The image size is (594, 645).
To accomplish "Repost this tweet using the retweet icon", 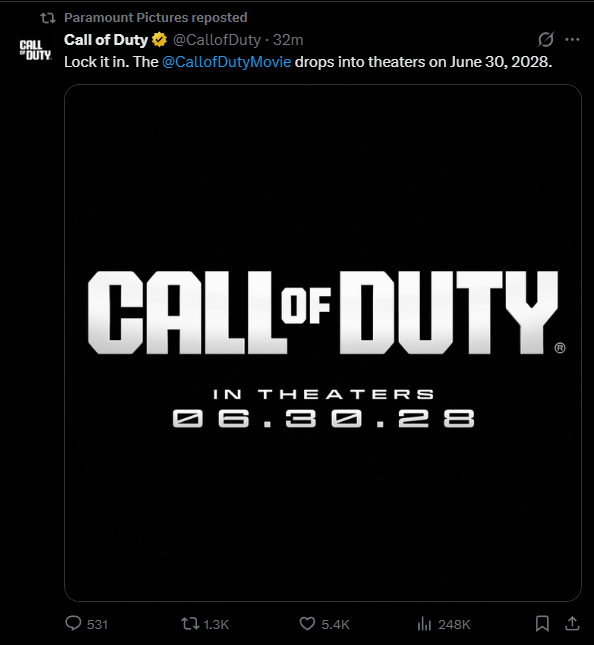I will pyautogui.click(x=190, y=624).
